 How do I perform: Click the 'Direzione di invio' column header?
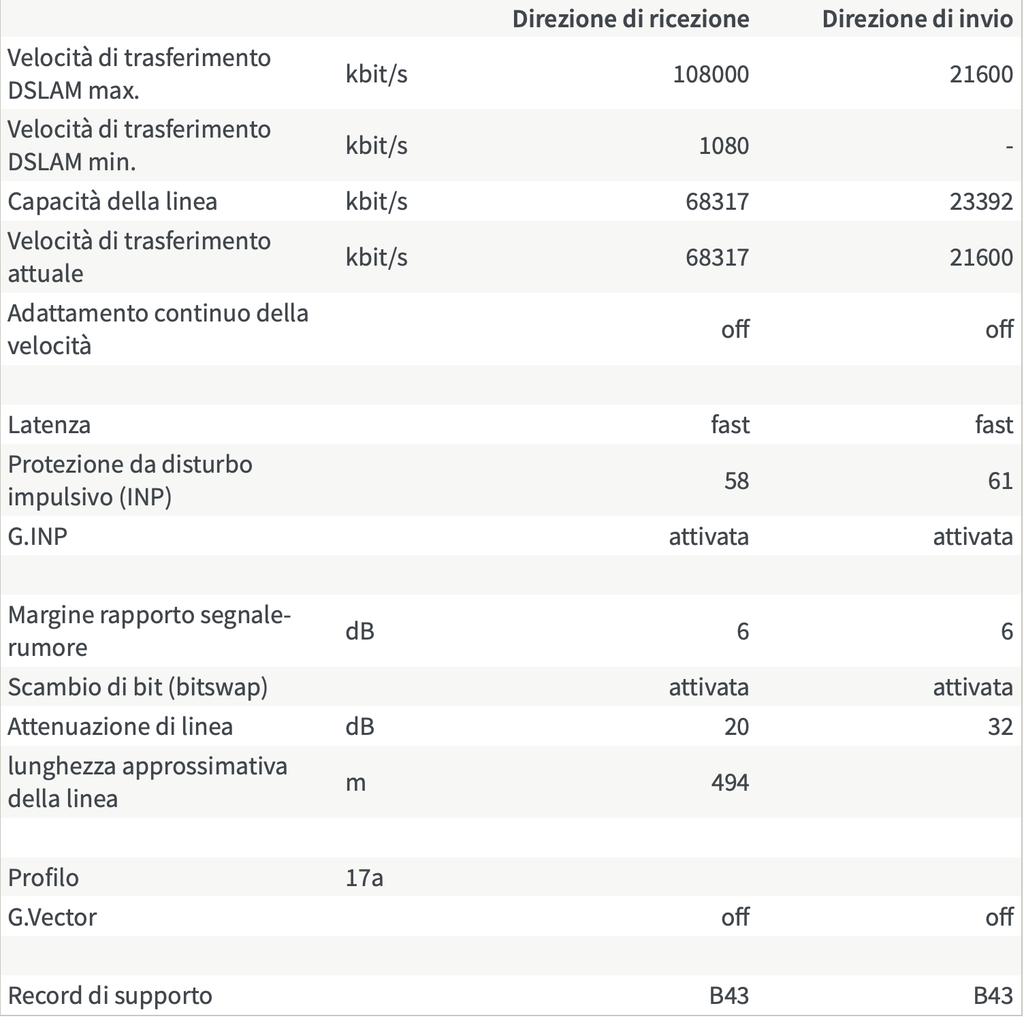917,19
